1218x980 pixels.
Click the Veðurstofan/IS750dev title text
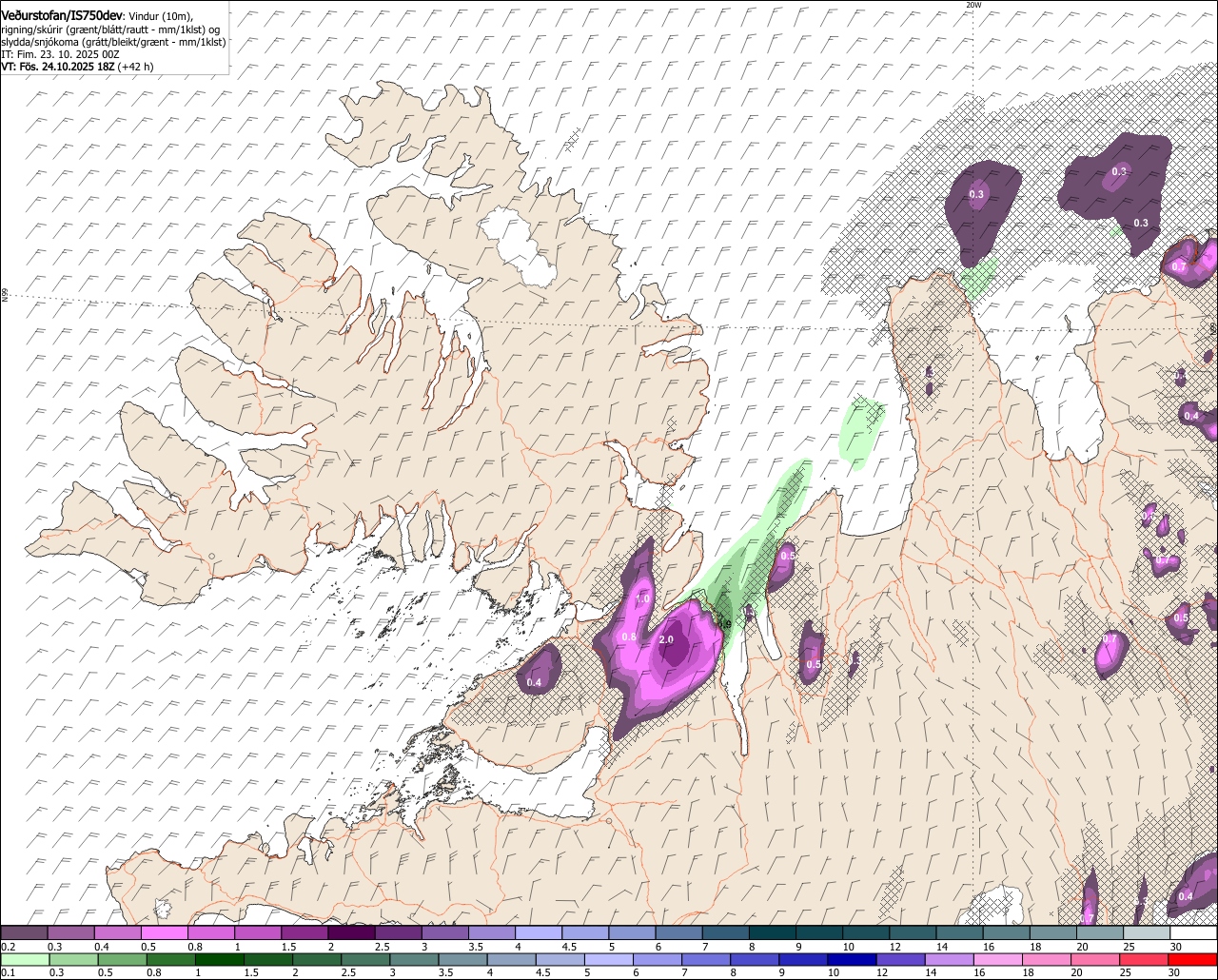(62, 15)
